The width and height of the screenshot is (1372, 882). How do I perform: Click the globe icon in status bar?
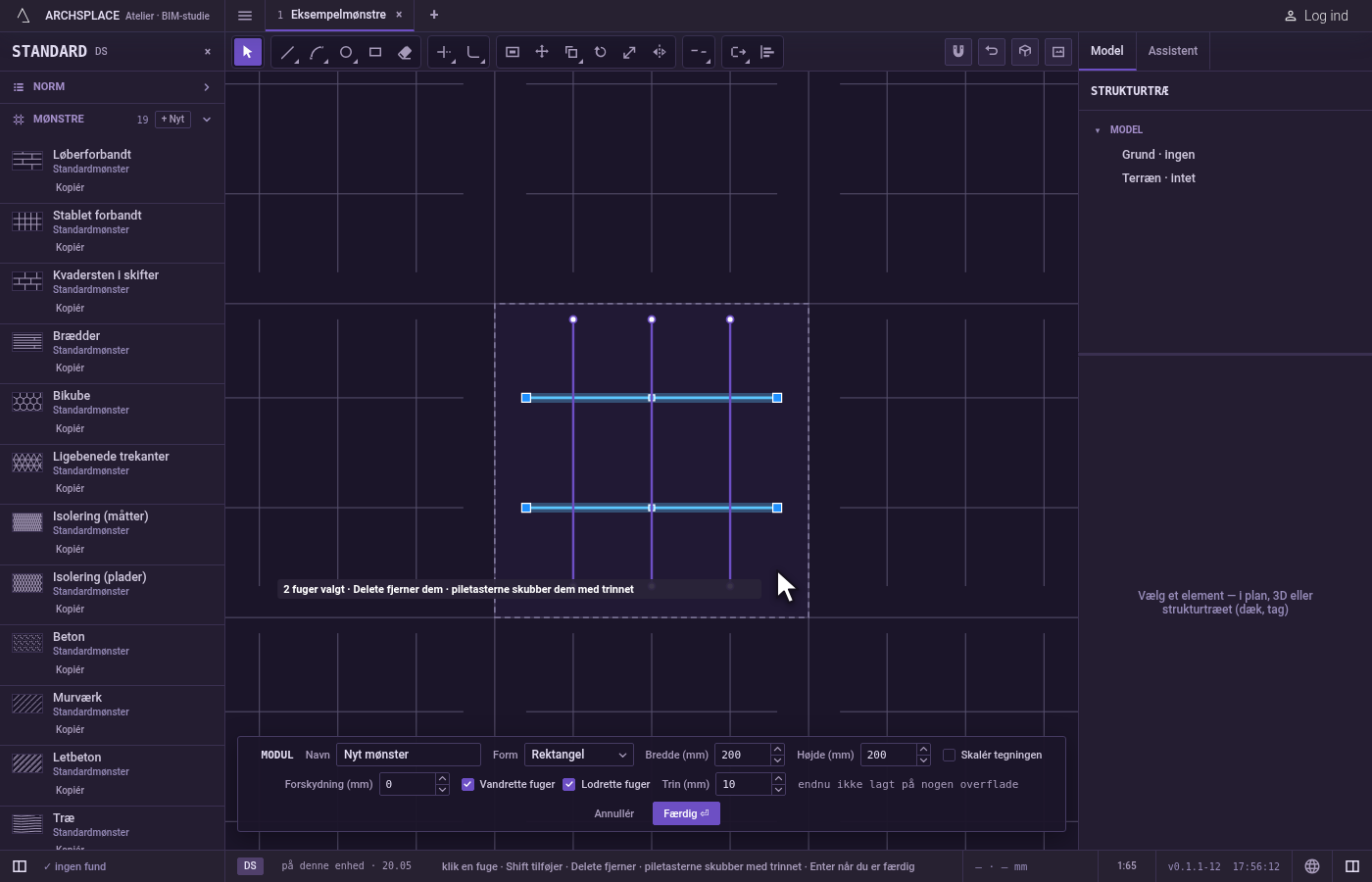point(1312,866)
